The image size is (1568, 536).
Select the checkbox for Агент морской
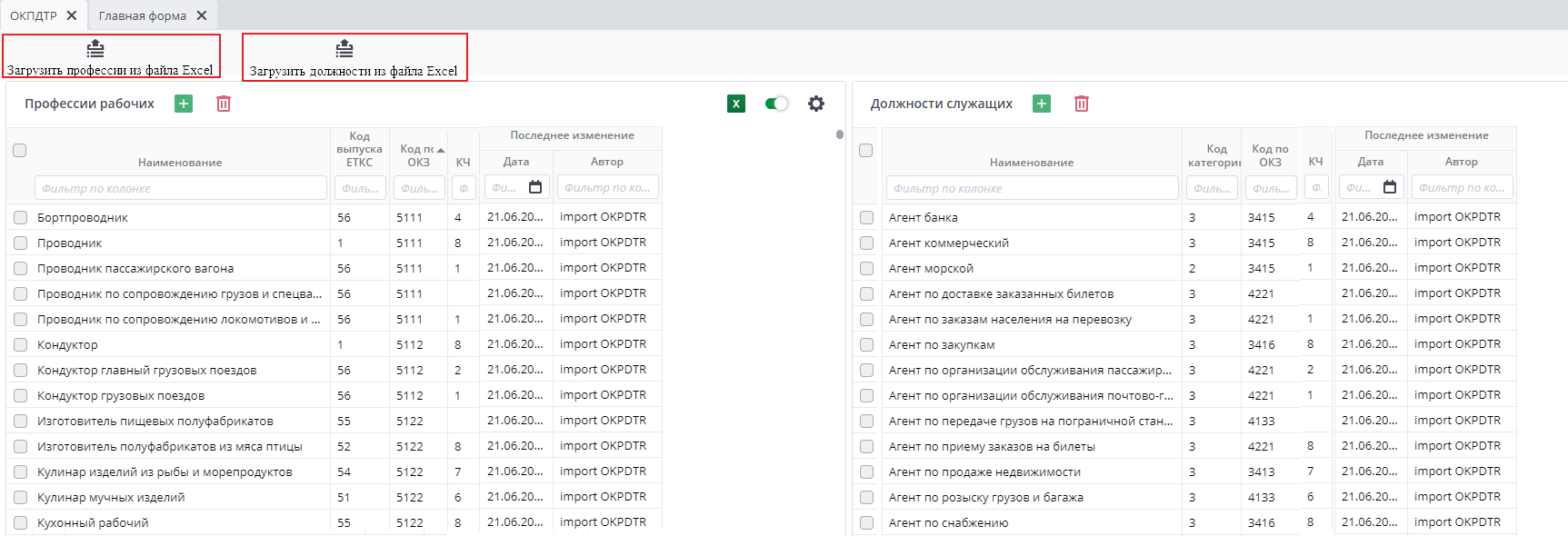coord(866,269)
